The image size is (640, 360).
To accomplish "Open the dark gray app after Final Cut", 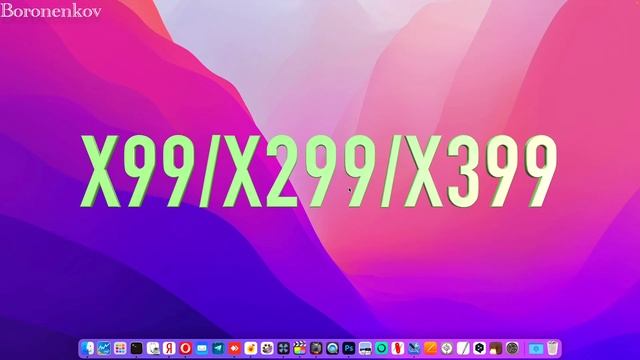I will coord(316,348).
